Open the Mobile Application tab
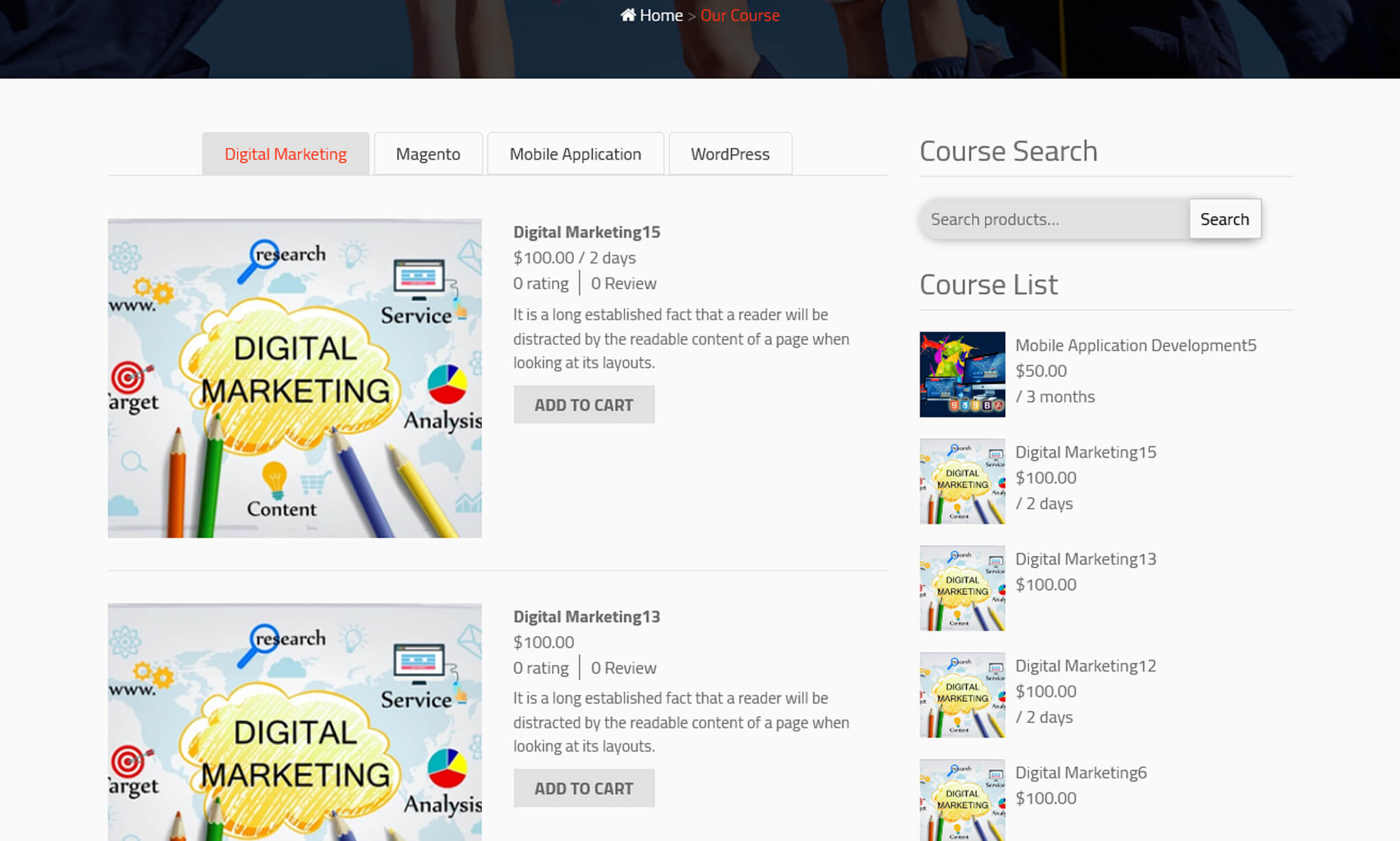The image size is (1400, 841). click(575, 154)
